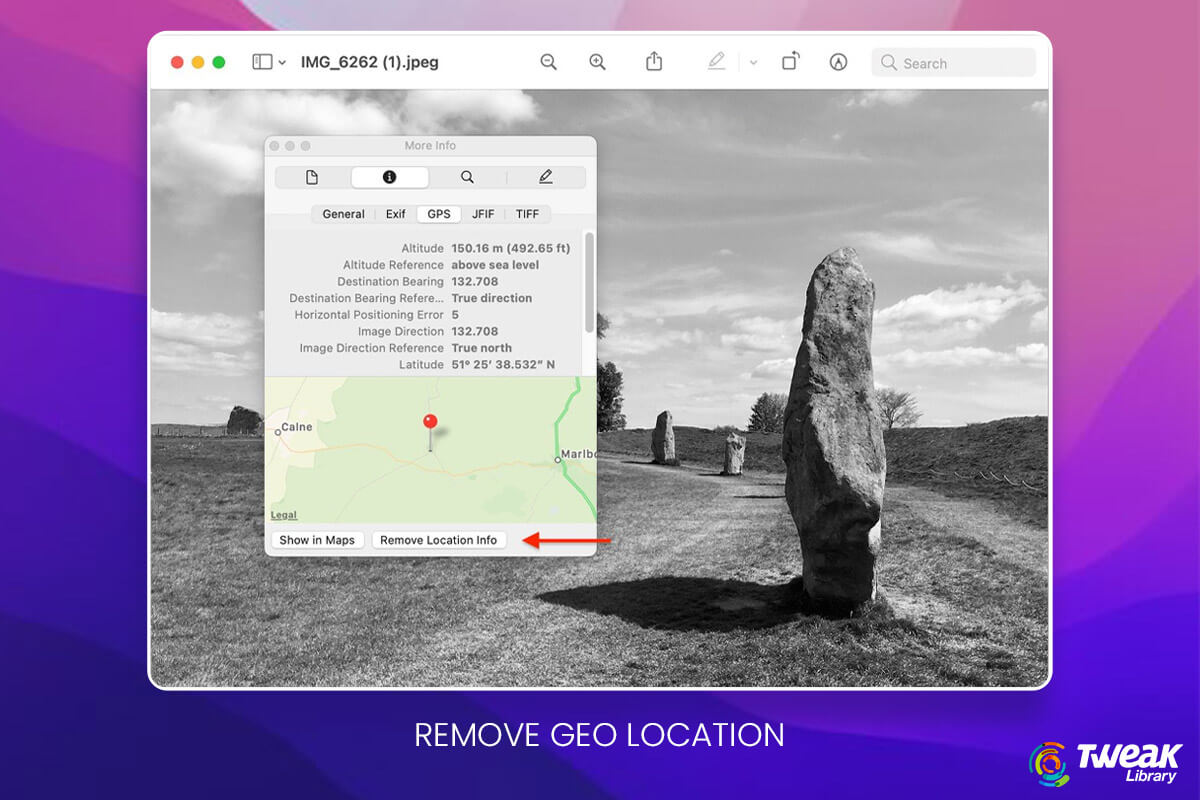Select the red location pin on the map
Viewport: 1200px width, 800px height.
click(x=429, y=420)
